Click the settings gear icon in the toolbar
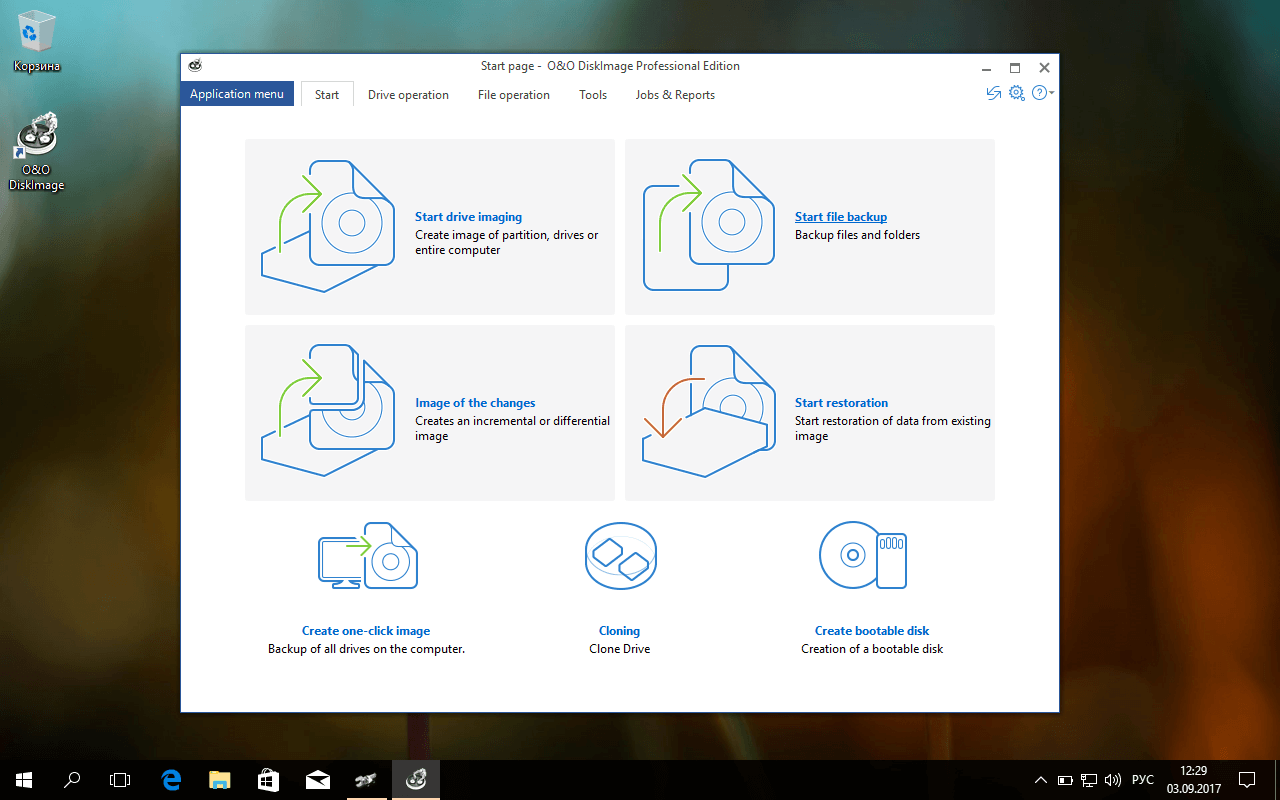The height and width of the screenshot is (800, 1280). point(1016,93)
